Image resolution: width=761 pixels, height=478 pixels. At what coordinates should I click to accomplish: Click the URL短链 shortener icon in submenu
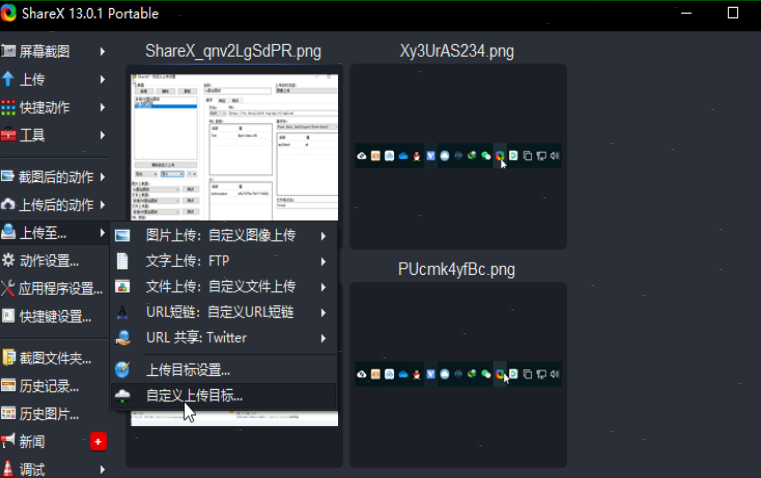point(122,312)
